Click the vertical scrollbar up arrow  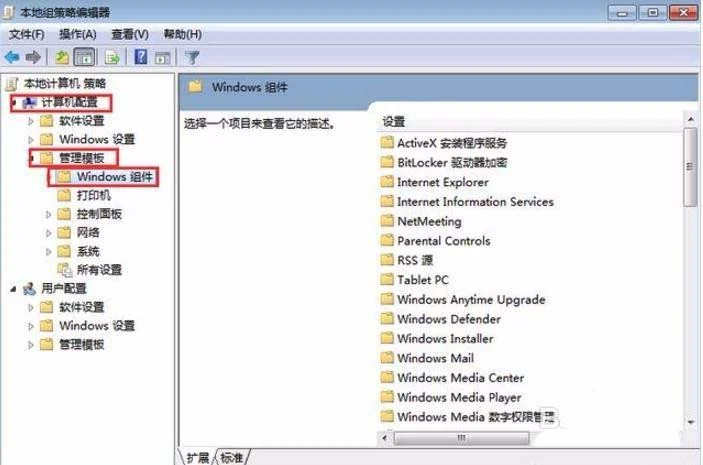tap(690, 119)
